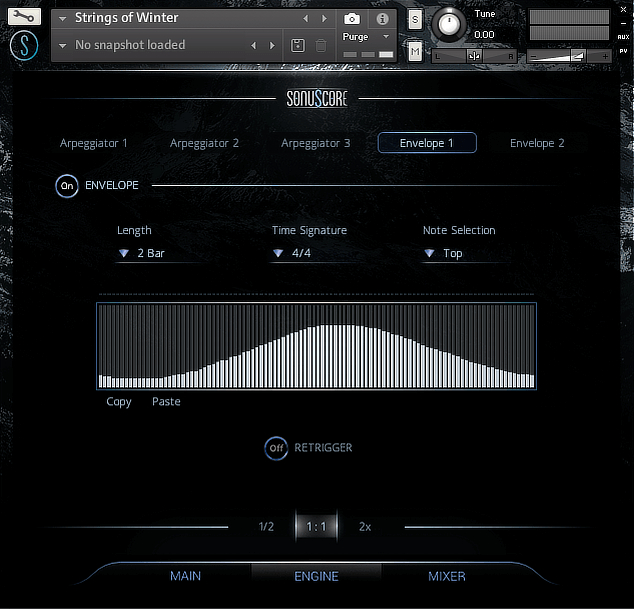Select previous snapshot arrow
Viewport: 634px width, 609px height.
point(254,45)
